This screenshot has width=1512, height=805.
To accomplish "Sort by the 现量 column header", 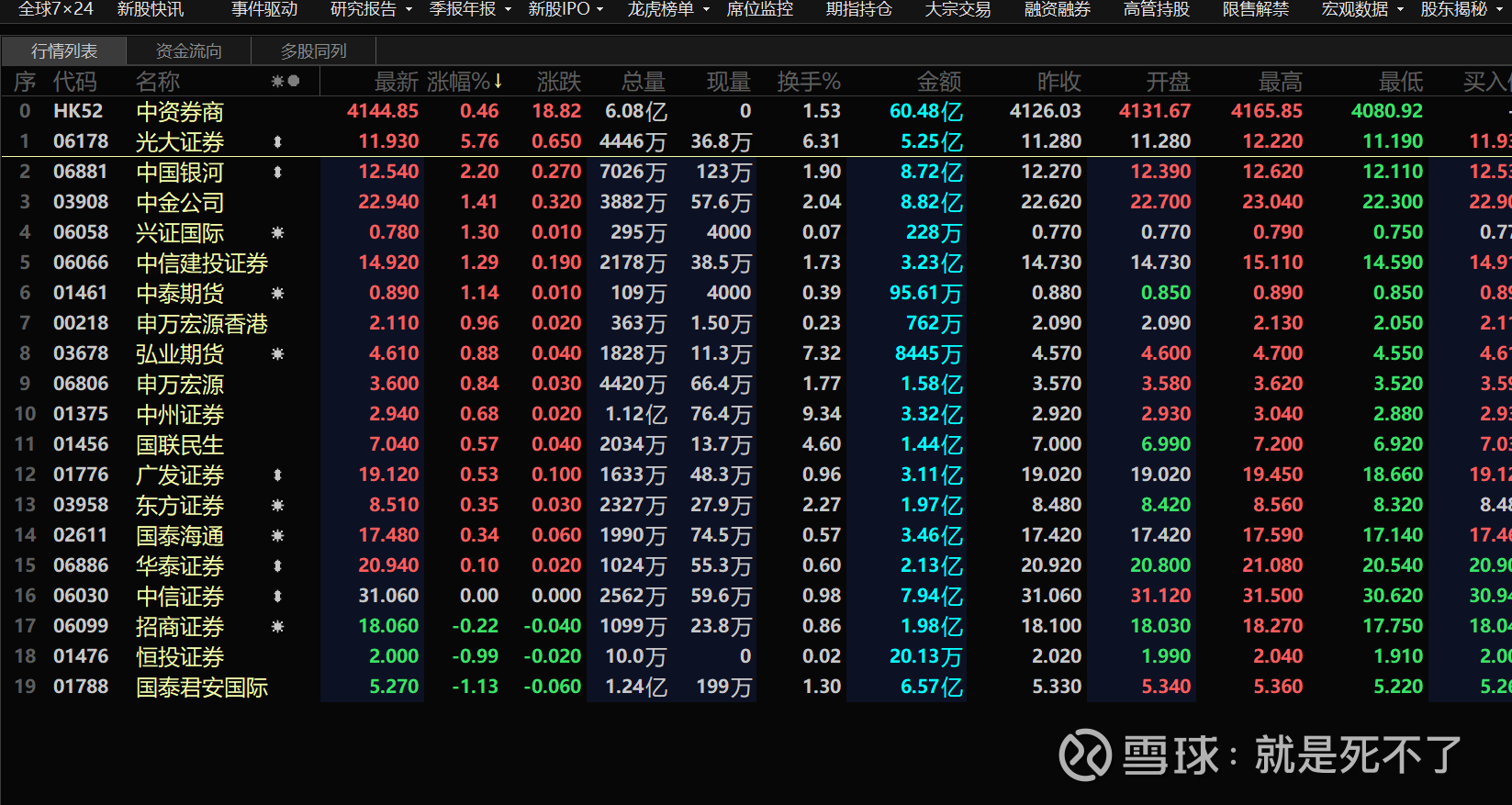I will pos(729,82).
